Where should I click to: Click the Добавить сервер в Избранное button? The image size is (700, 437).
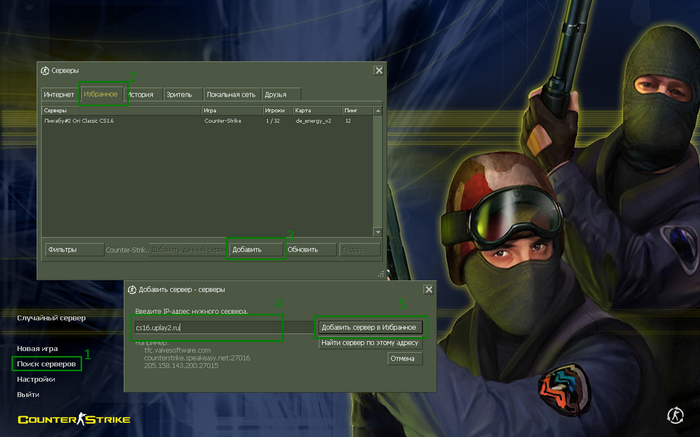point(370,327)
